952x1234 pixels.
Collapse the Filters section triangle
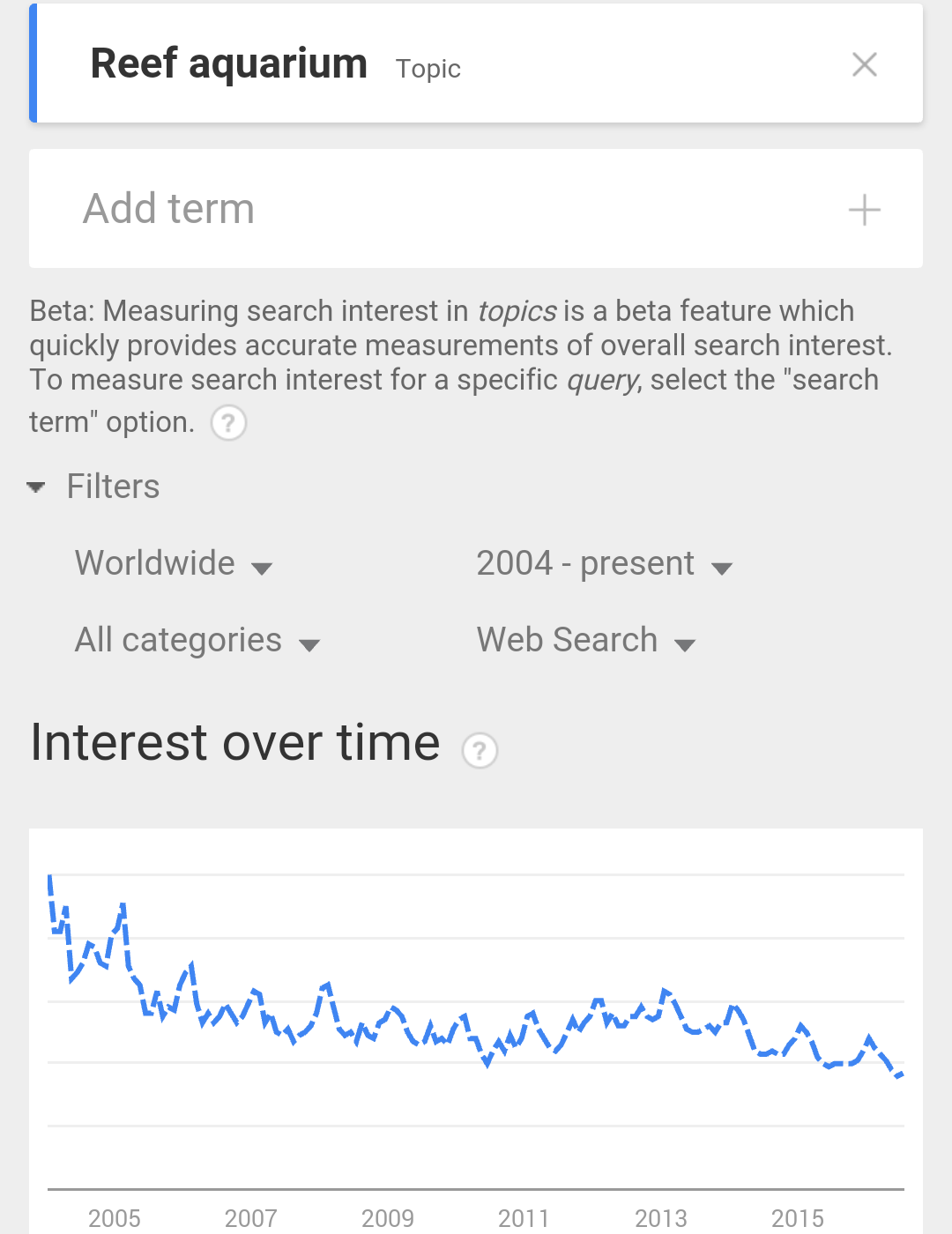(x=36, y=487)
